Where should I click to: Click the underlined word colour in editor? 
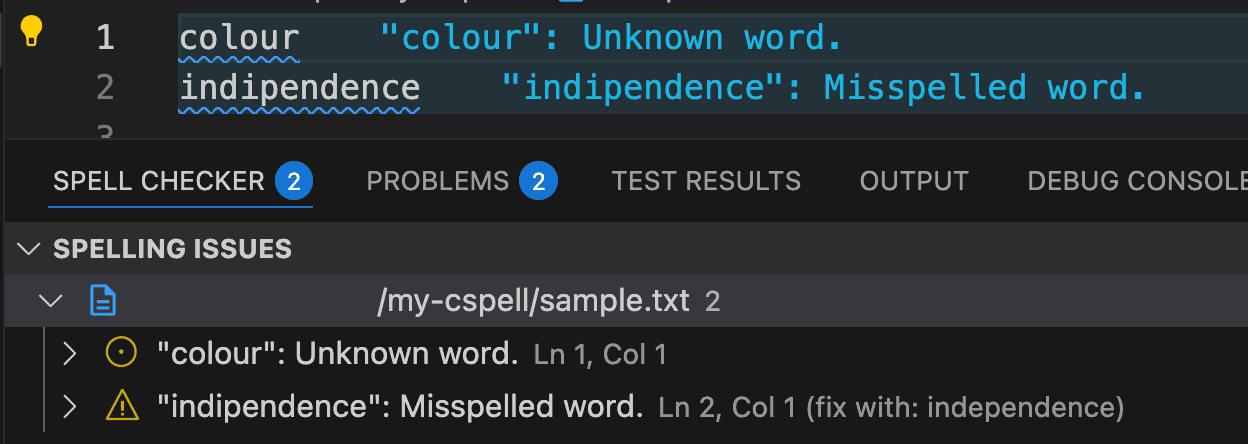point(239,38)
